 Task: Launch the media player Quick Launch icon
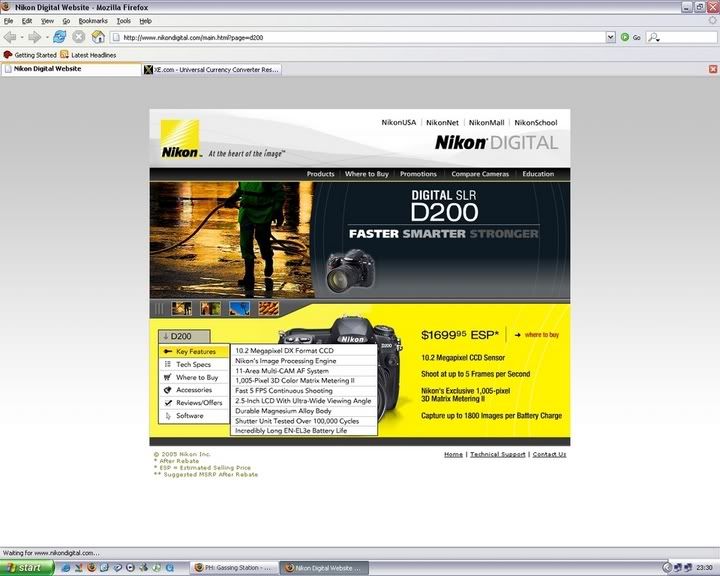(130, 568)
